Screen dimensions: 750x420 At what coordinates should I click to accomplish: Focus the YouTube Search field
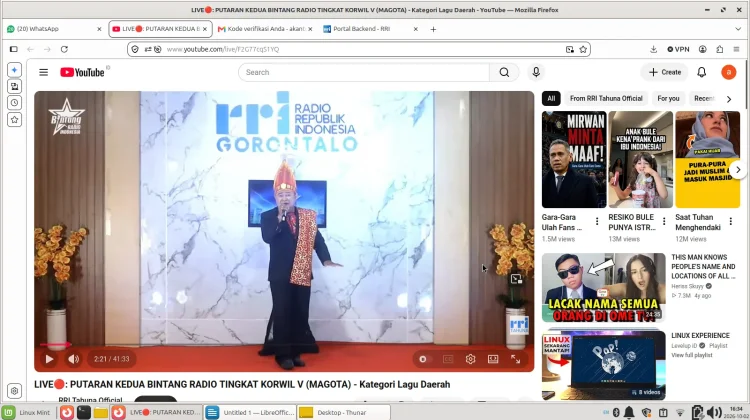pos(364,72)
